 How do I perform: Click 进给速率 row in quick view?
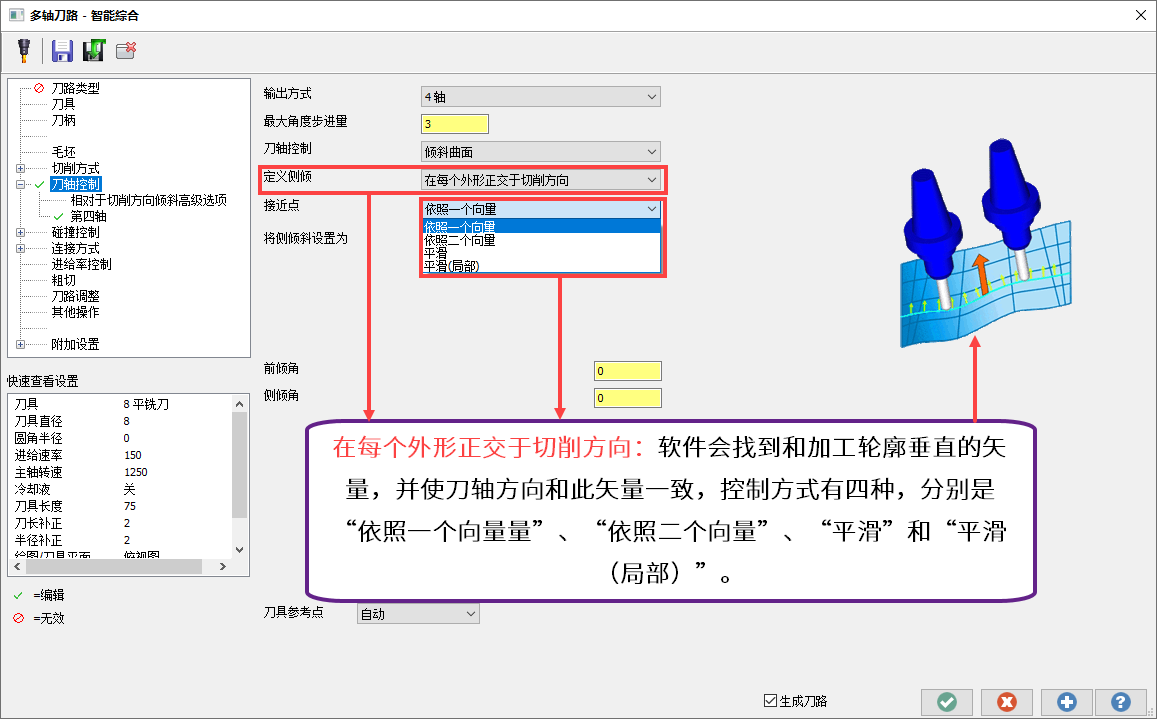pyautogui.click(x=121, y=455)
